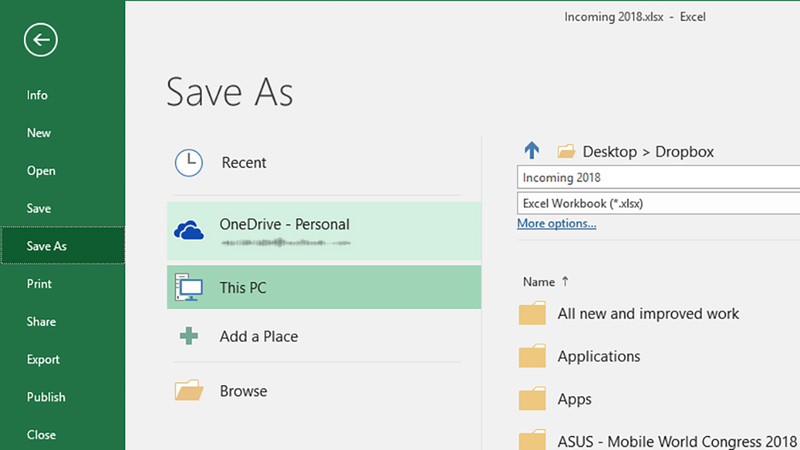Click the OneDrive cloud icon
This screenshot has width=800, height=450.
(189, 230)
